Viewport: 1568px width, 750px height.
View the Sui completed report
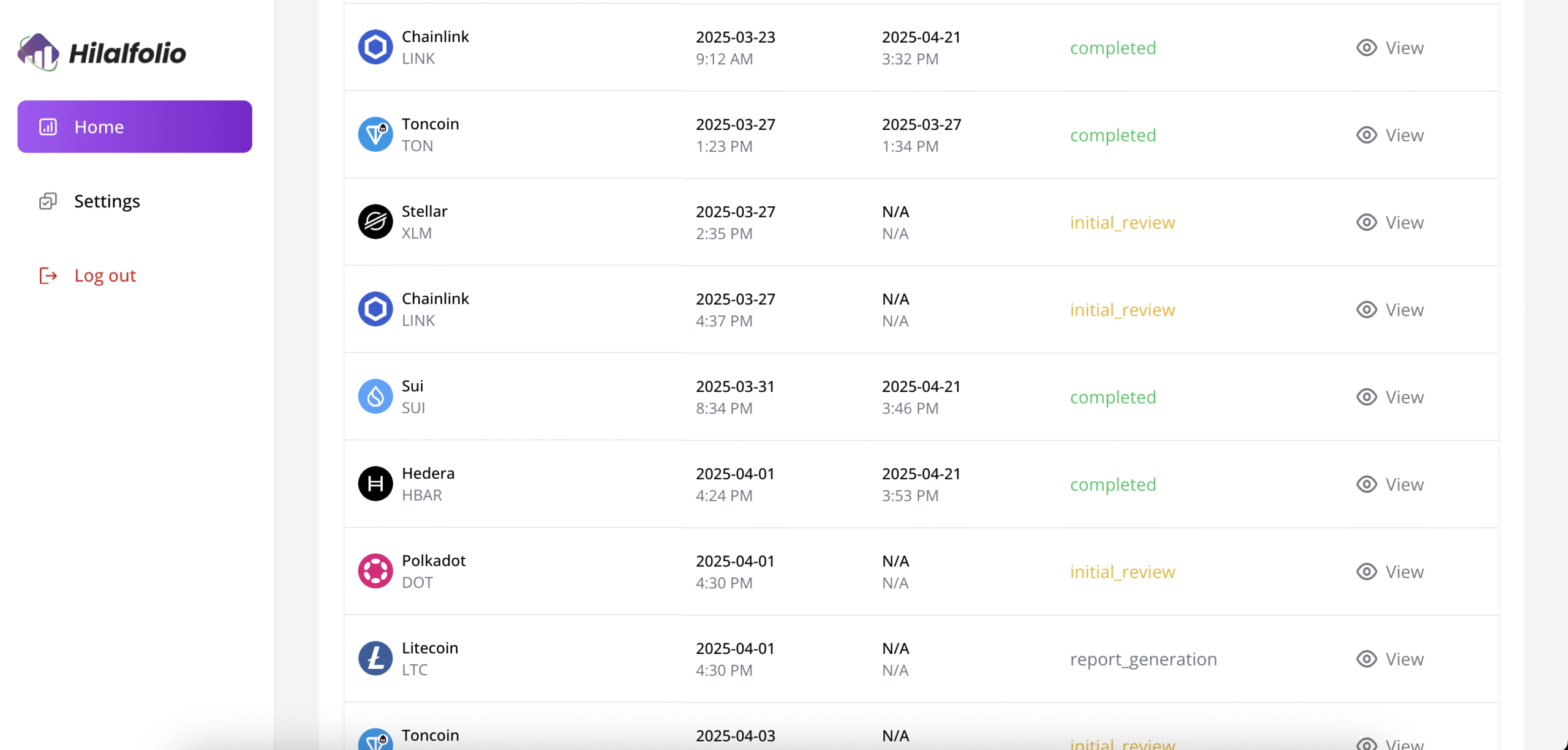tap(1390, 397)
